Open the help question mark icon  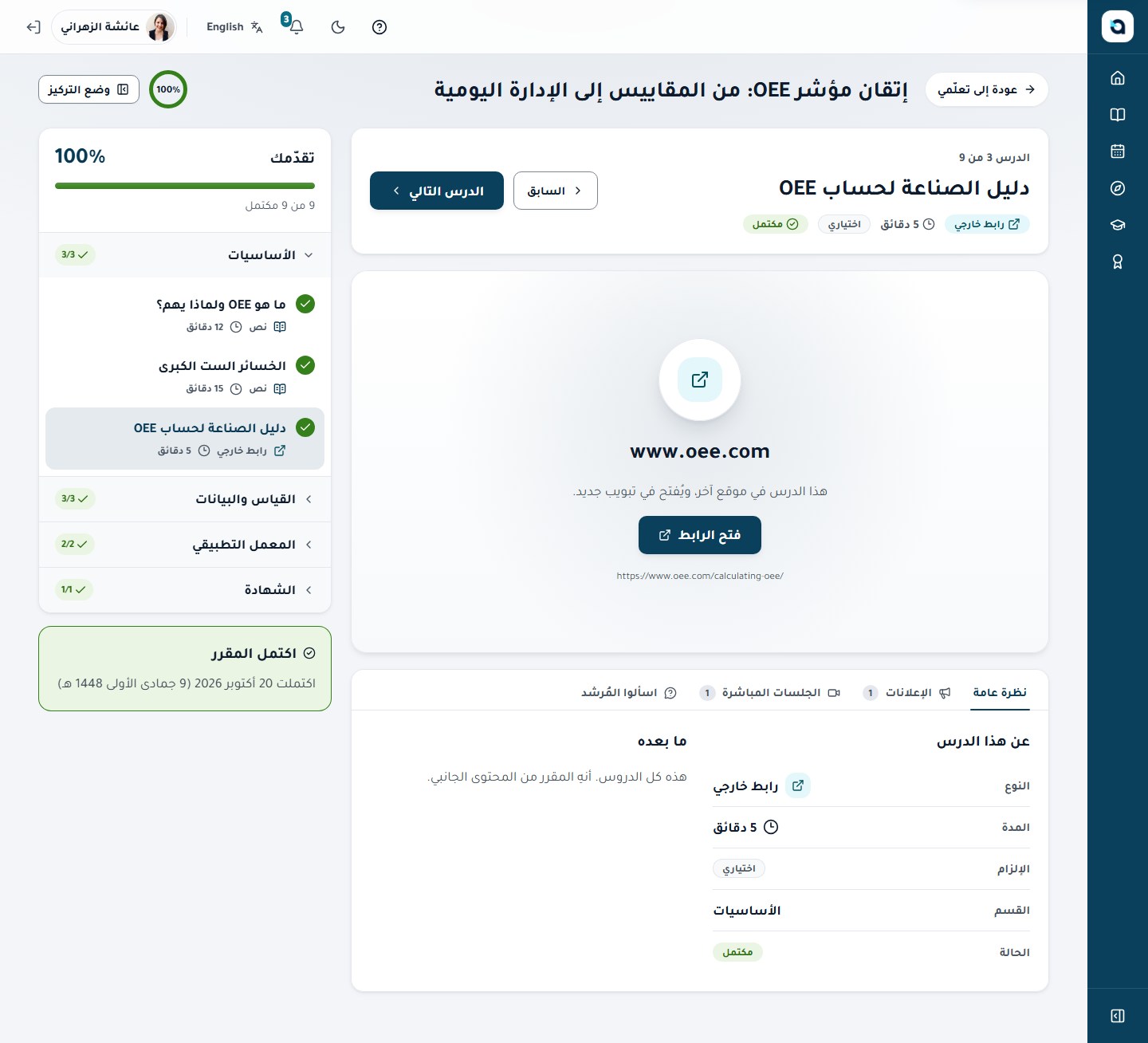click(x=379, y=27)
